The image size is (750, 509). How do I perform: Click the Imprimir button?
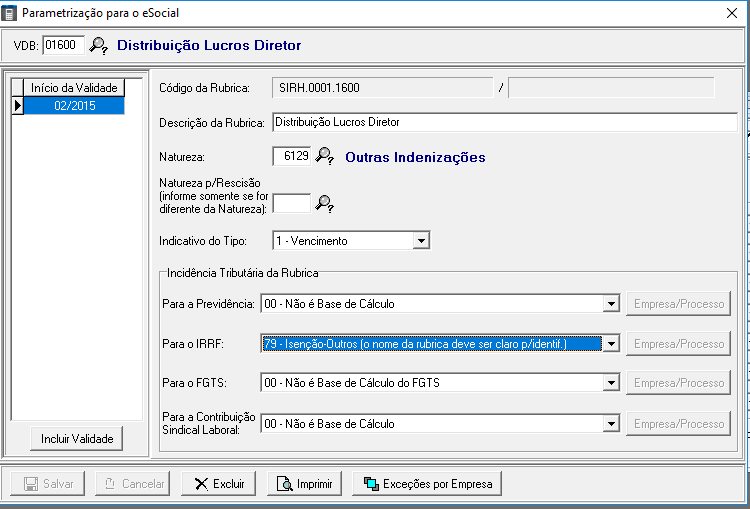click(305, 484)
